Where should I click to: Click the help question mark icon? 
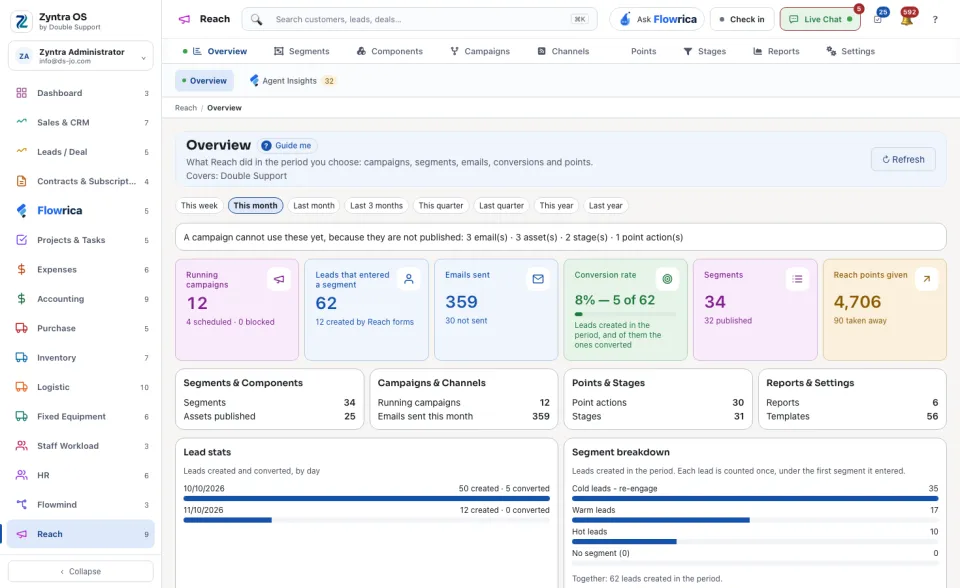coord(935,20)
